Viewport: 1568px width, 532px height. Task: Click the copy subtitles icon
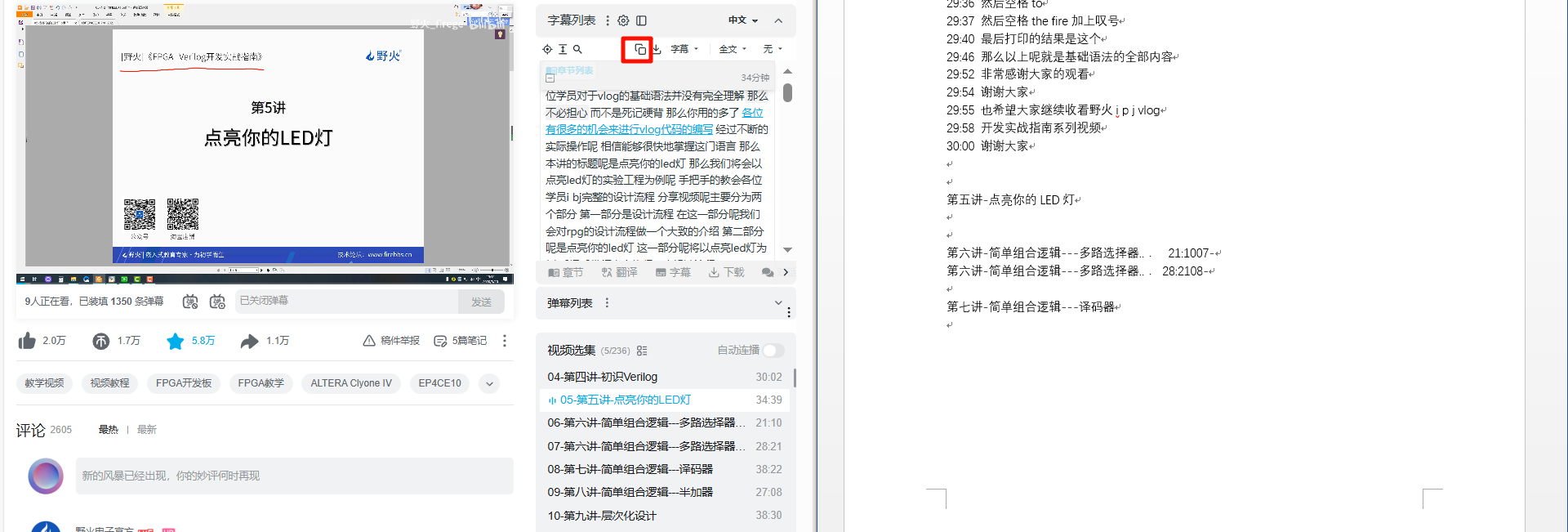[x=639, y=50]
